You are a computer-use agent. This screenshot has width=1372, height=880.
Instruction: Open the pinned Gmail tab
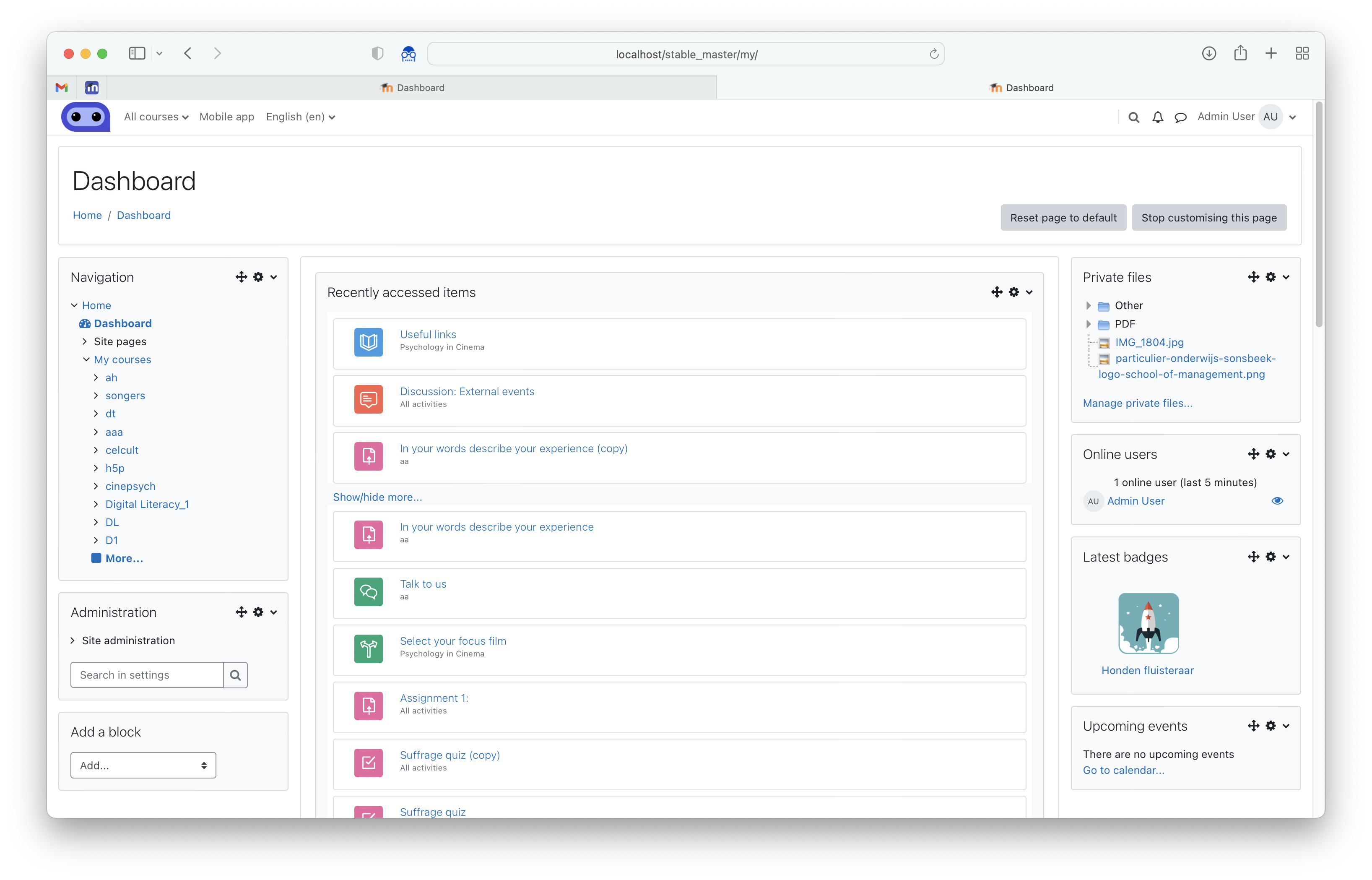tap(62, 87)
